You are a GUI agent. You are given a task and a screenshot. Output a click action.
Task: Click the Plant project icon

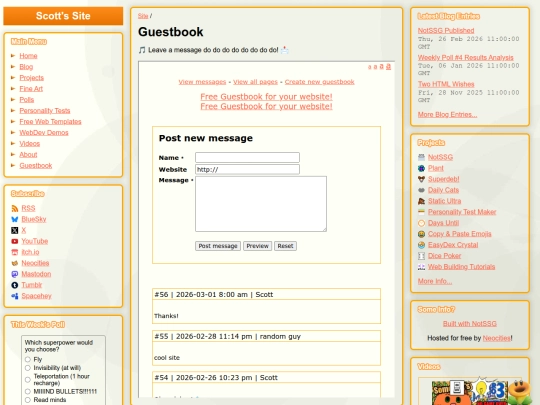click(421, 168)
